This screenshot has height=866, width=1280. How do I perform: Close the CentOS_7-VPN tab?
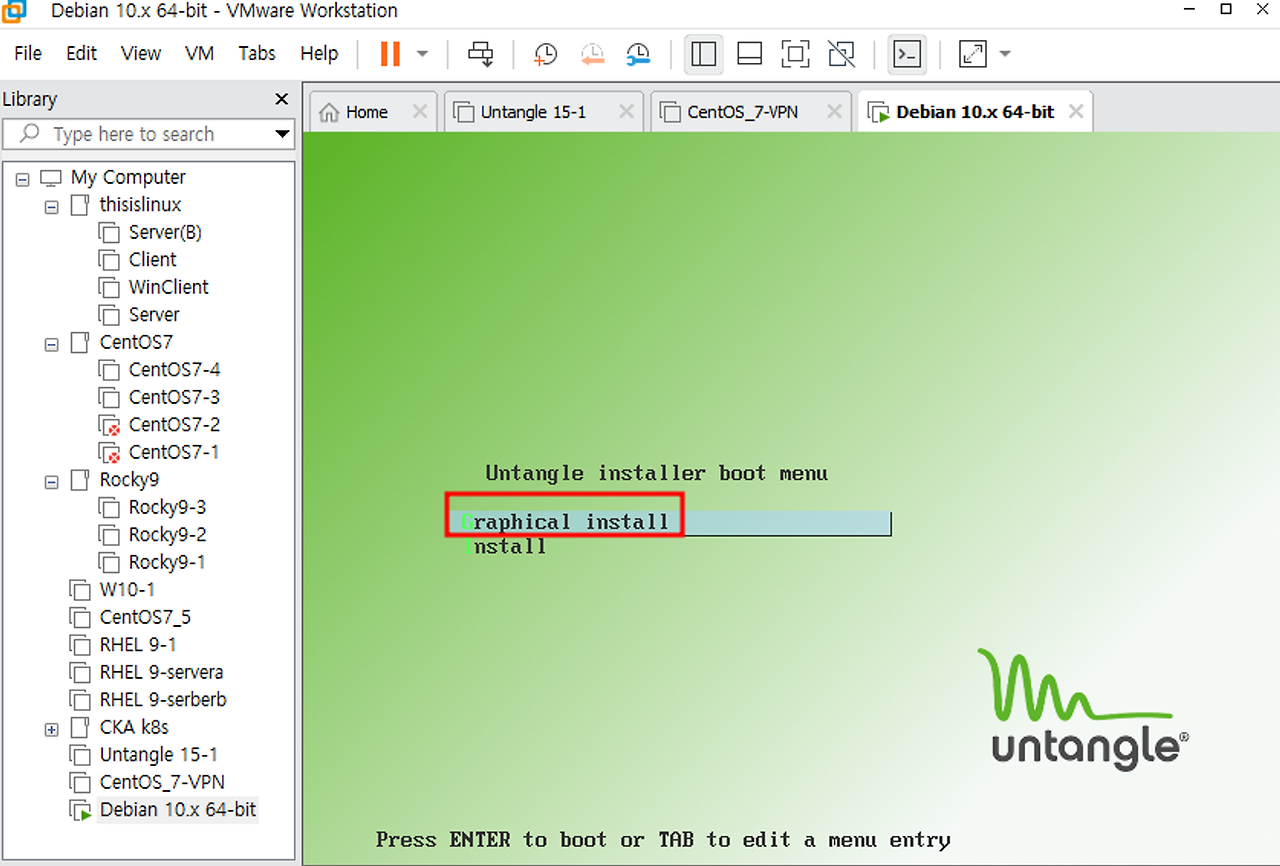click(x=833, y=112)
